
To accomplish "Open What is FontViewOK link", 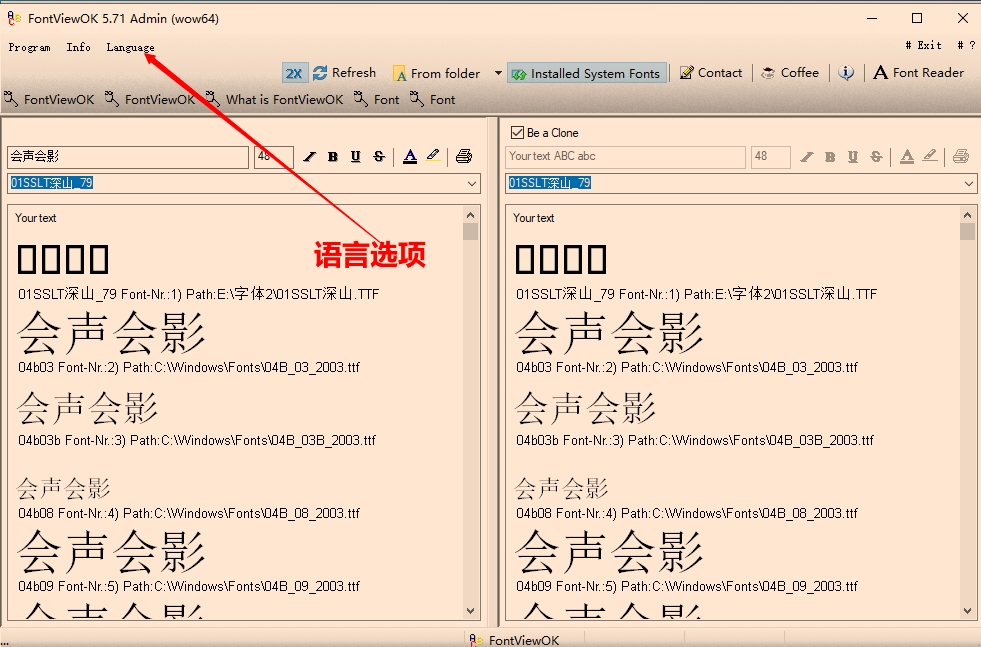I will (275, 99).
